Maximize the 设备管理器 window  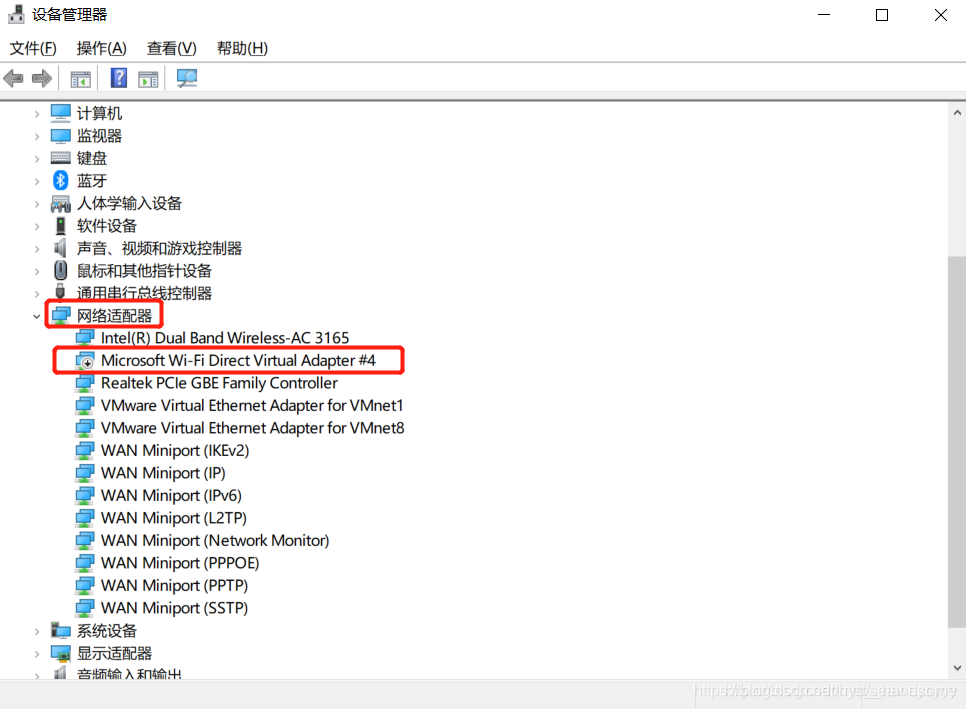click(x=882, y=15)
